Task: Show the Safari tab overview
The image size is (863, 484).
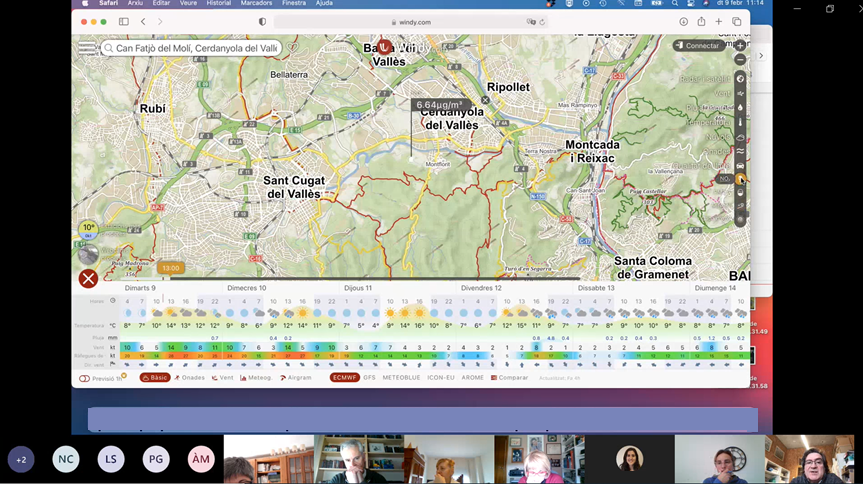Action: (736, 21)
